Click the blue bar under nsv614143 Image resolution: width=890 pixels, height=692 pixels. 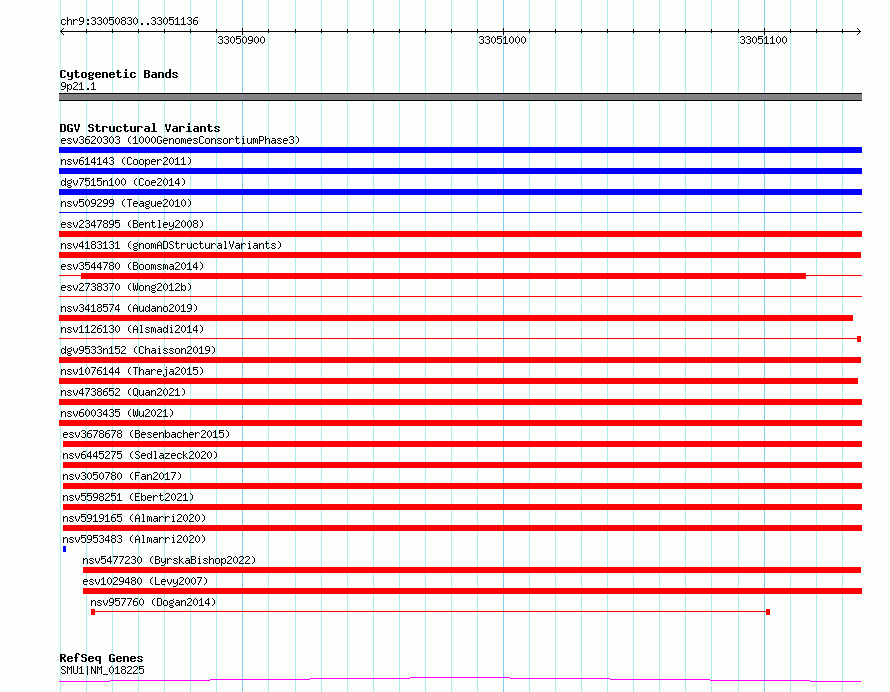(x=460, y=171)
